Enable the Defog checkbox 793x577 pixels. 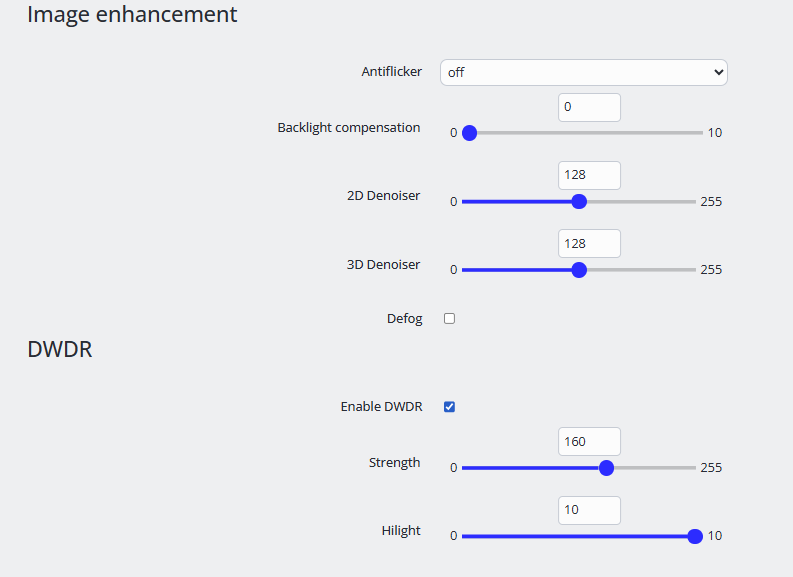(x=449, y=319)
